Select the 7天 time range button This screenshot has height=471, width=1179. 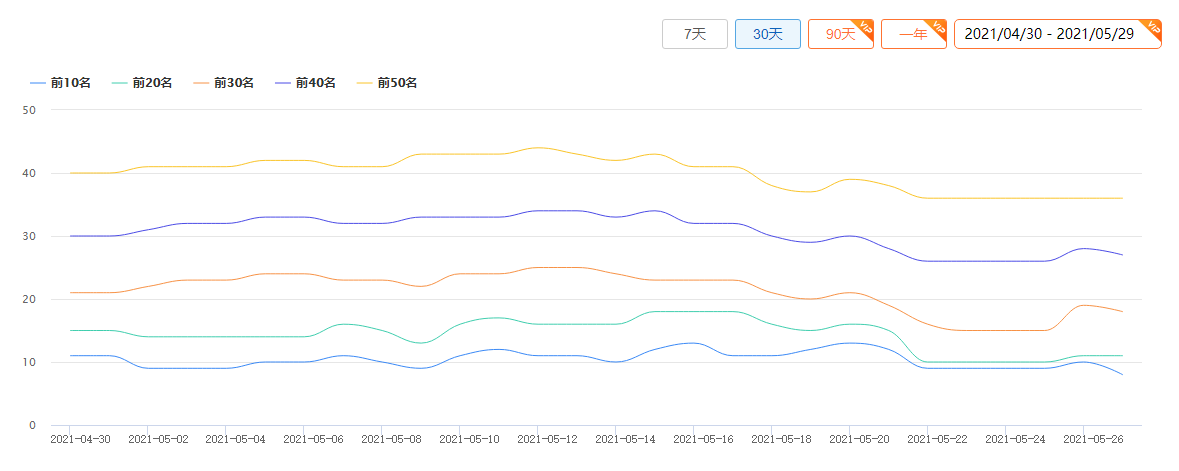[694, 34]
